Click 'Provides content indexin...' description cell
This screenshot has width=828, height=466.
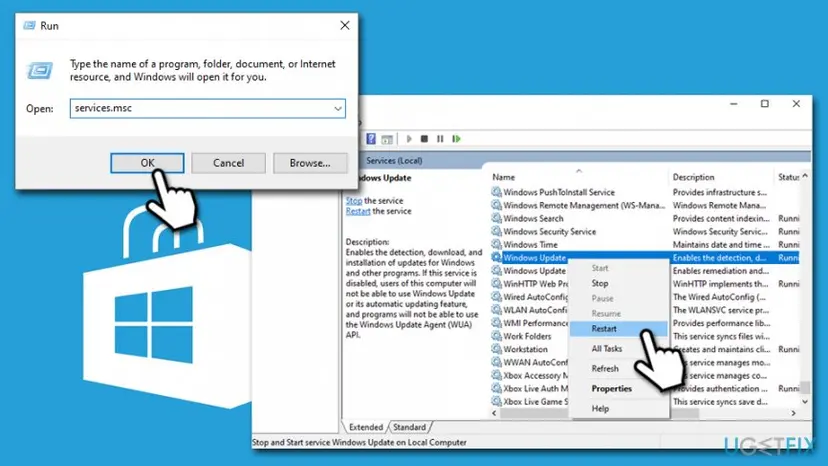click(721, 218)
